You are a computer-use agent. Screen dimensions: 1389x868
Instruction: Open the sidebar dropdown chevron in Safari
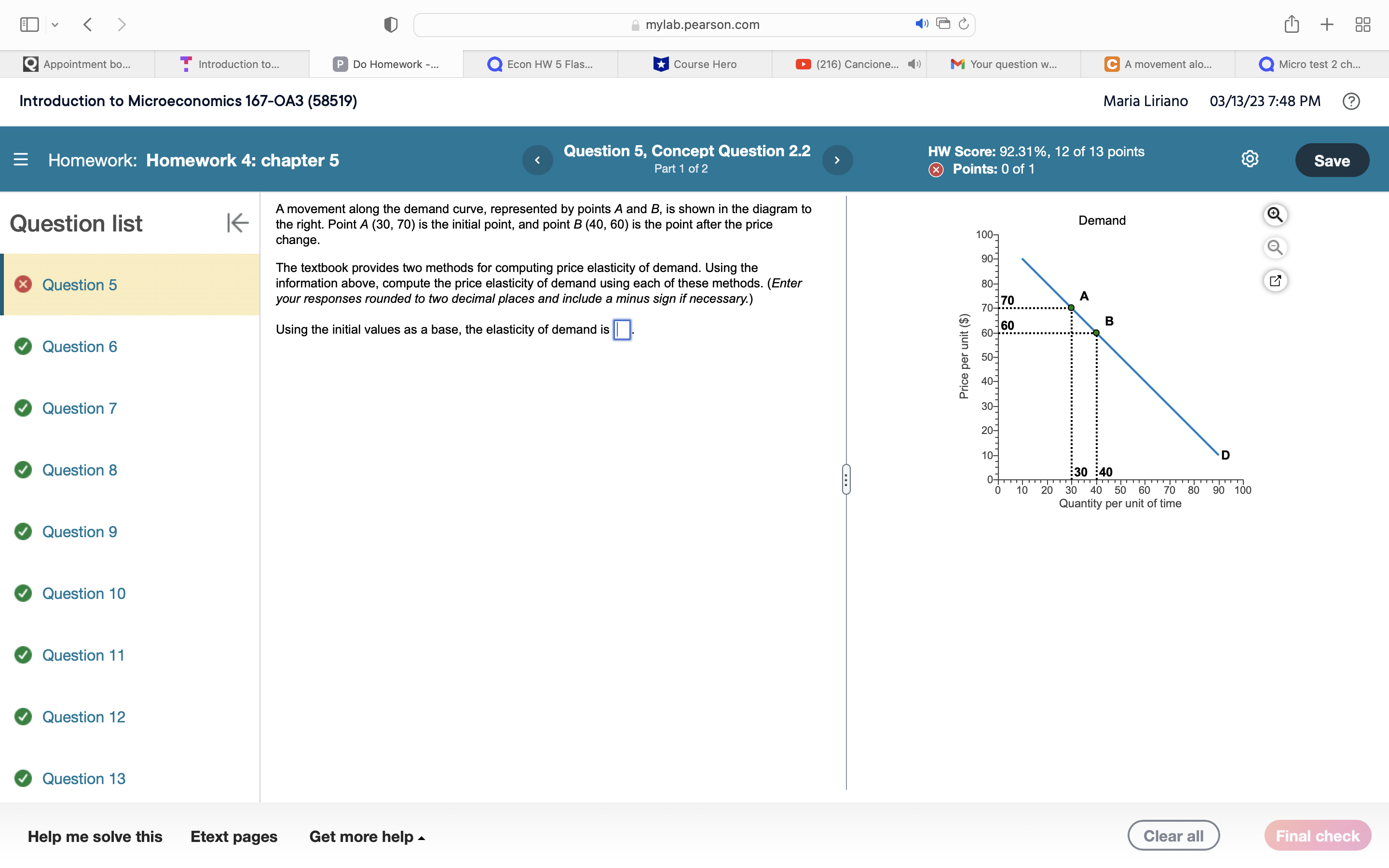pos(55,24)
